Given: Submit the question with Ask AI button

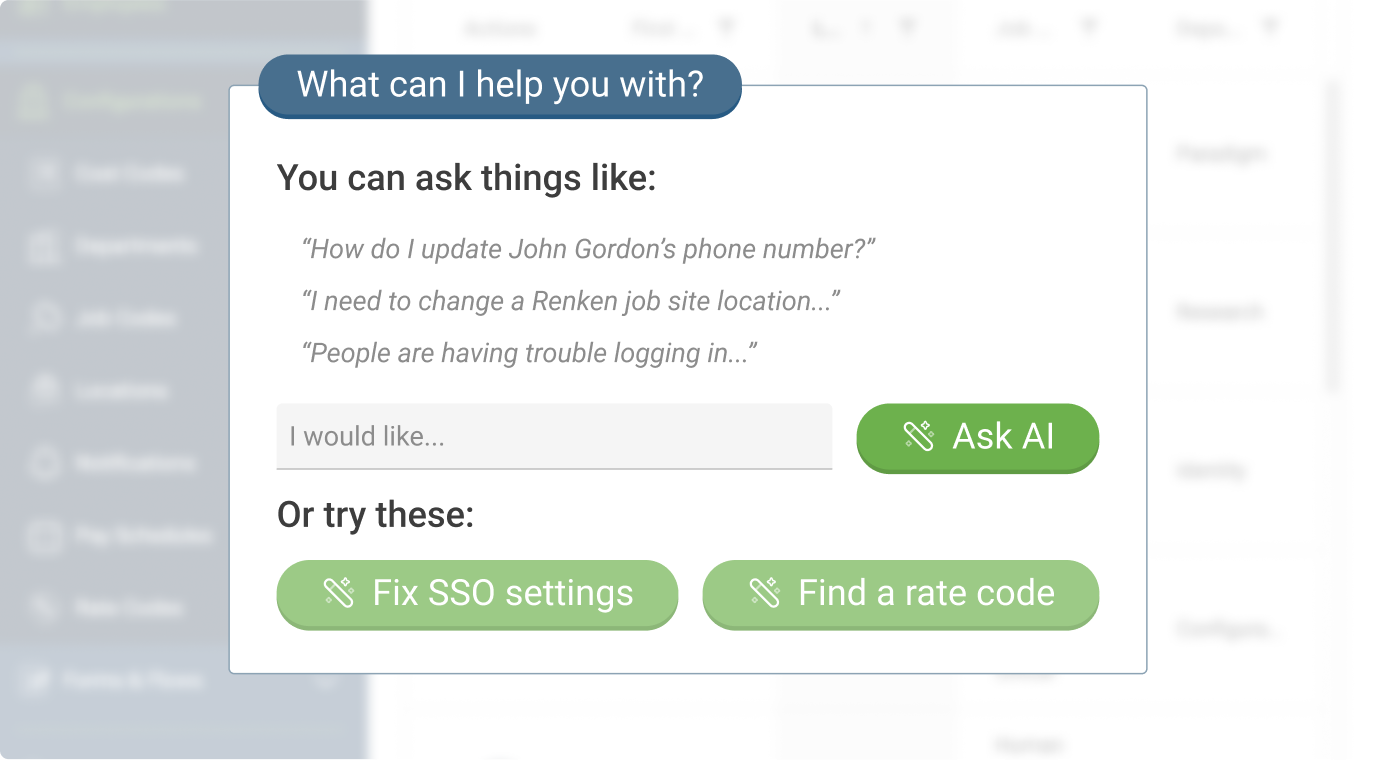Looking at the screenshot, I should [x=978, y=437].
